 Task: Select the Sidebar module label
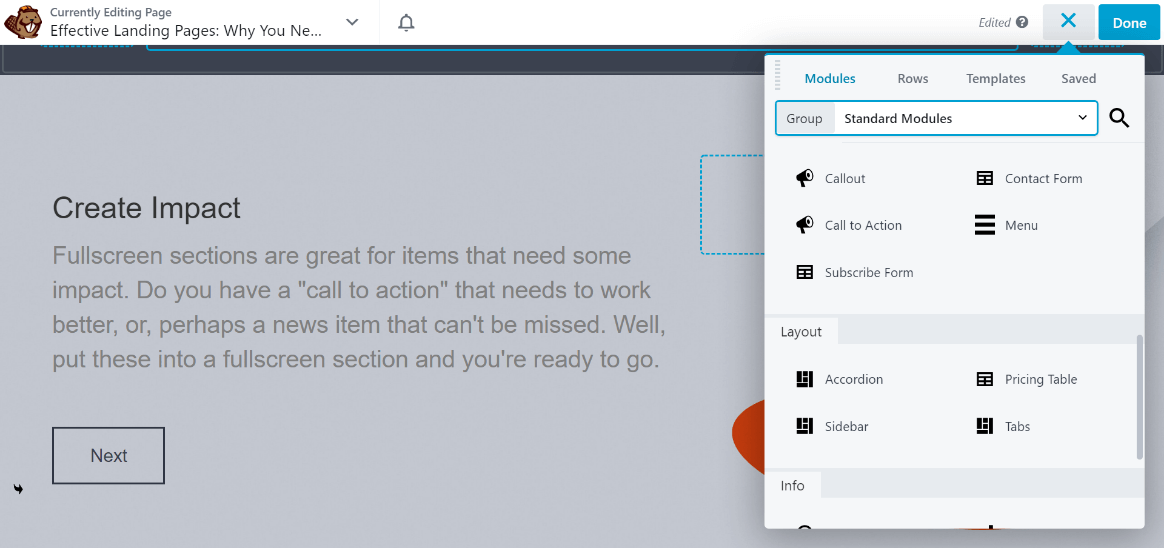tap(846, 426)
